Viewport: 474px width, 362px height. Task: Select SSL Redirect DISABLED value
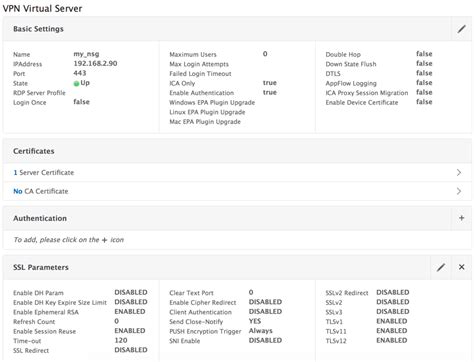(131, 350)
